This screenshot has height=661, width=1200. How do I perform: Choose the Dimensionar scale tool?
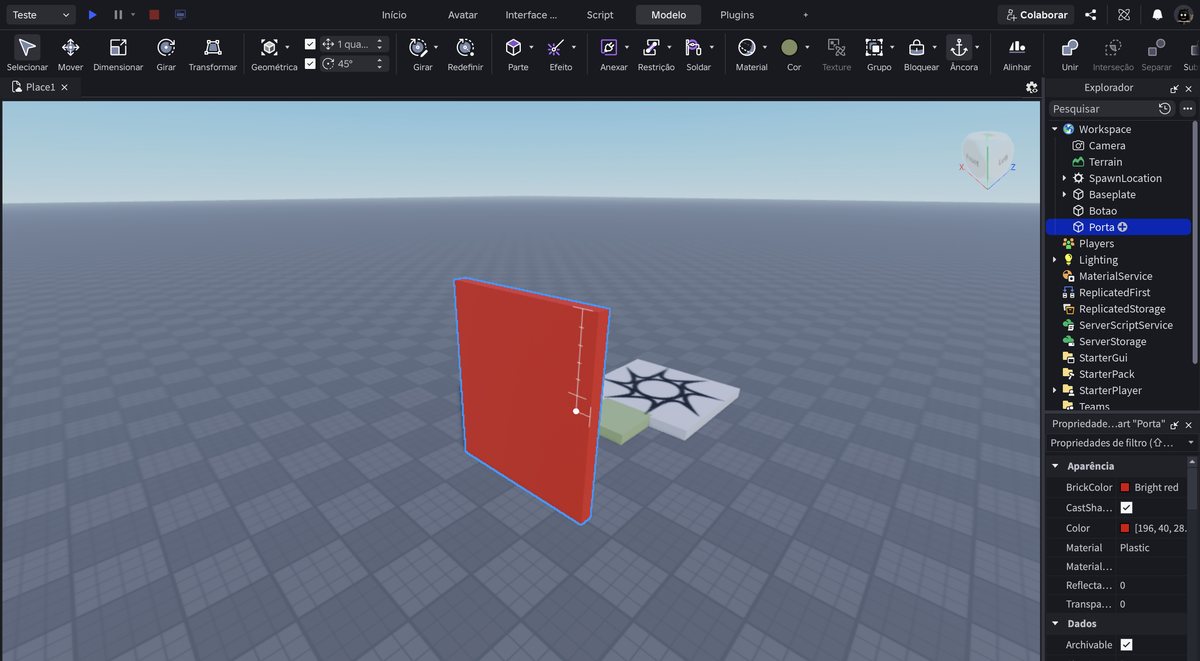118,47
